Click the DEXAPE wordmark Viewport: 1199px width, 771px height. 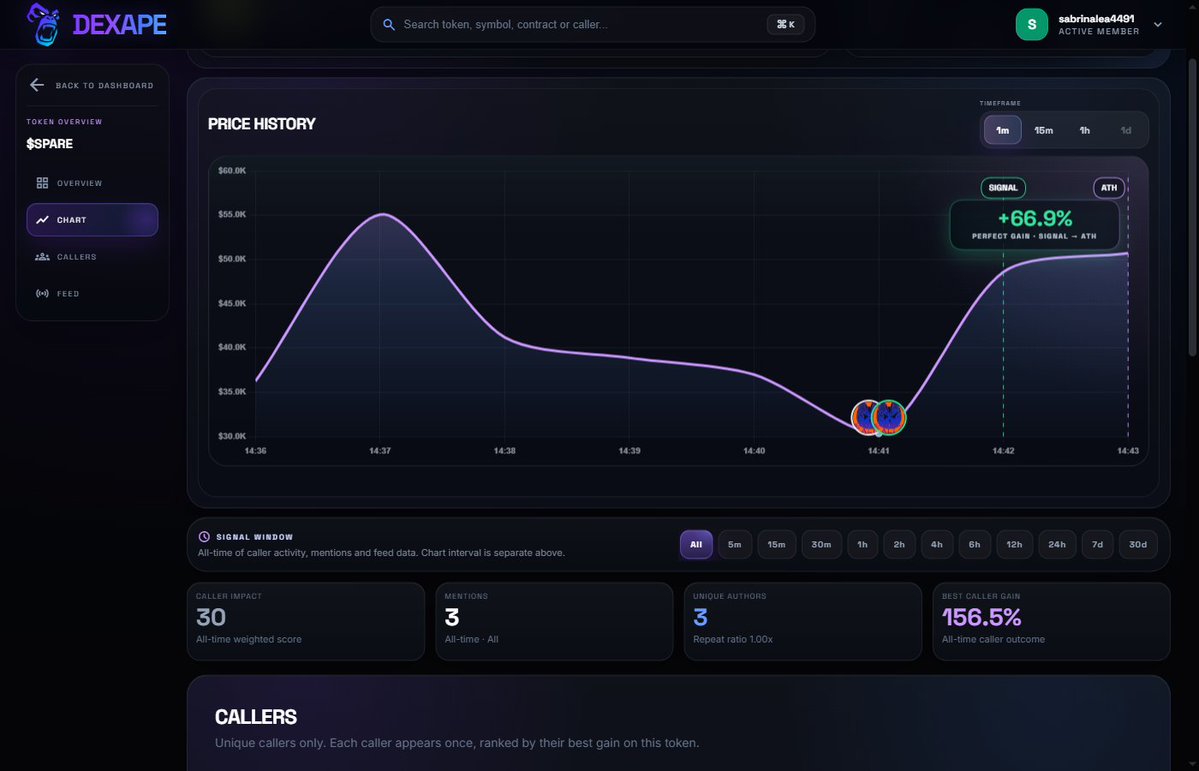(119, 24)
